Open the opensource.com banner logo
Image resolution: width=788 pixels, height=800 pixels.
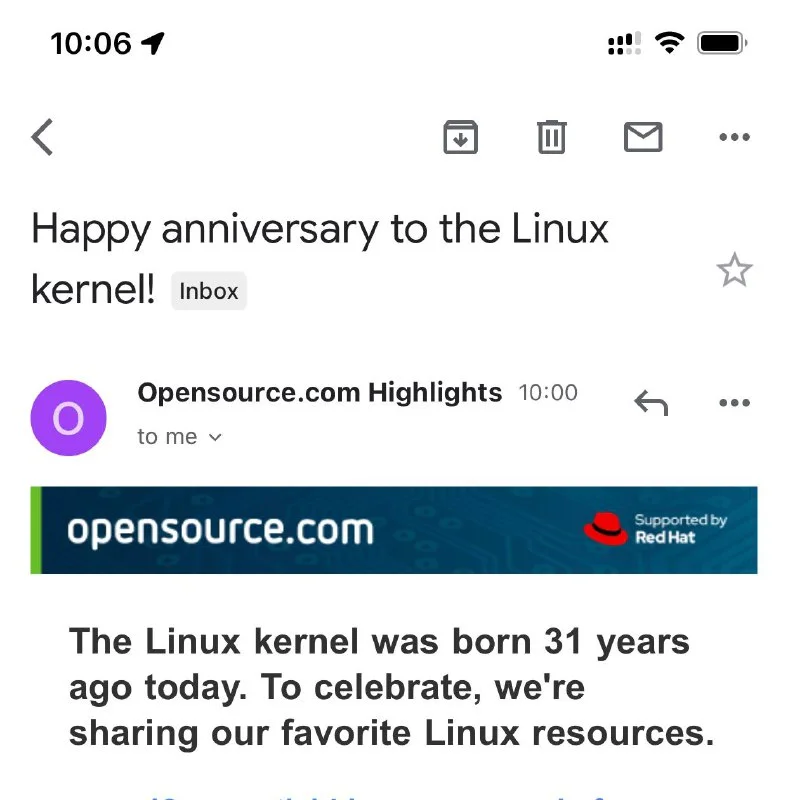(x=220, y=530)
